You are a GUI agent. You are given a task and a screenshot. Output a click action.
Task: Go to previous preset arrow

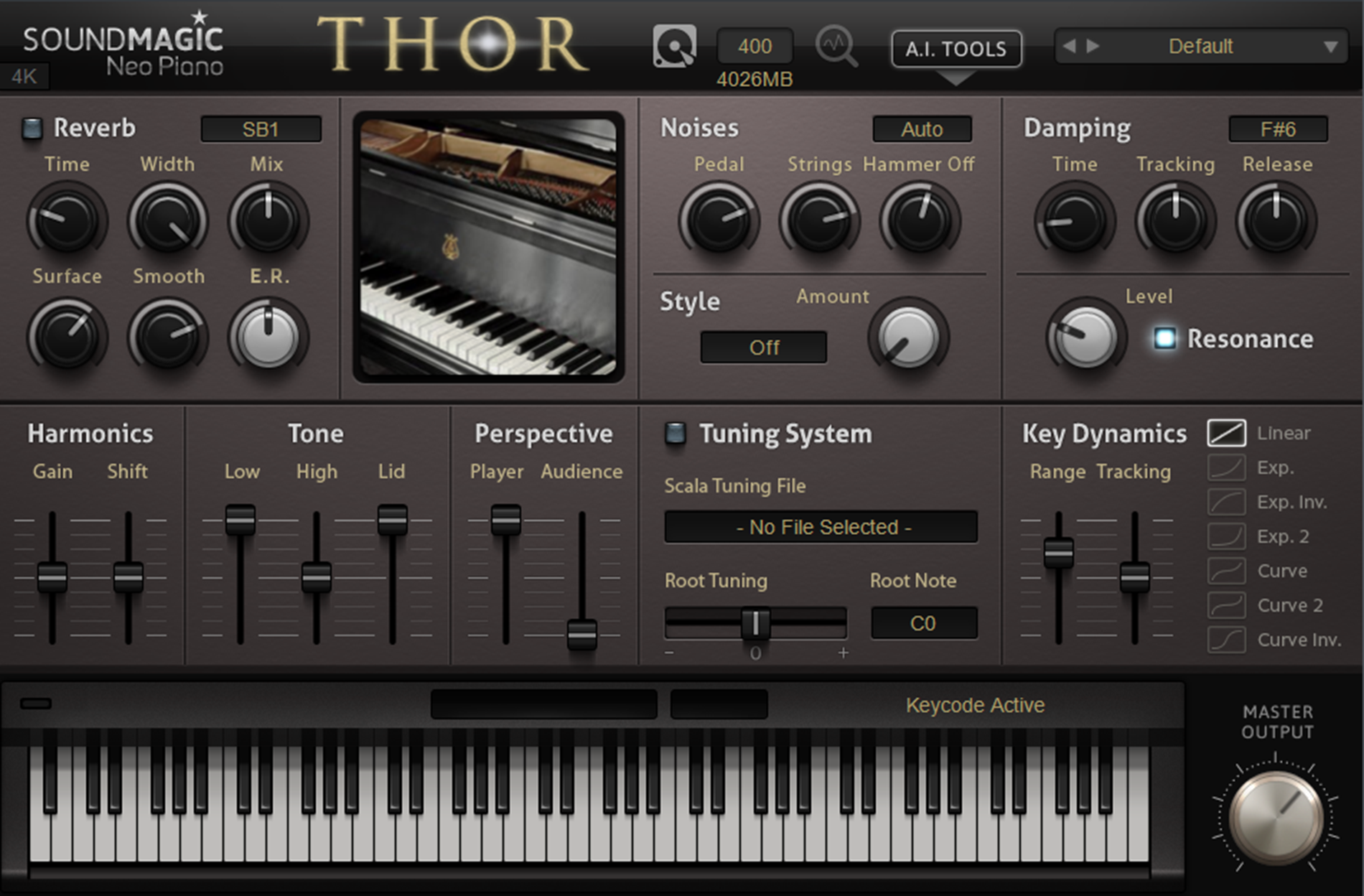click(1069, 46)
